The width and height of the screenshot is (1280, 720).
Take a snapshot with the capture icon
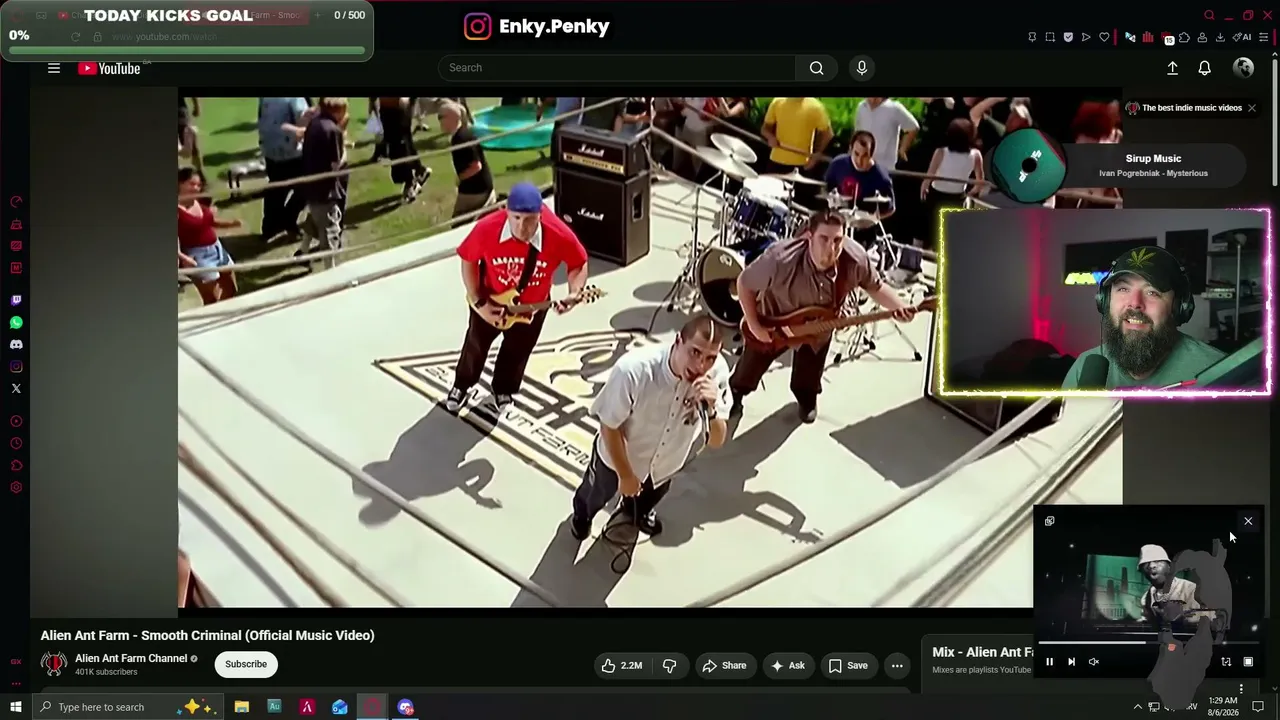[1050, 37]
